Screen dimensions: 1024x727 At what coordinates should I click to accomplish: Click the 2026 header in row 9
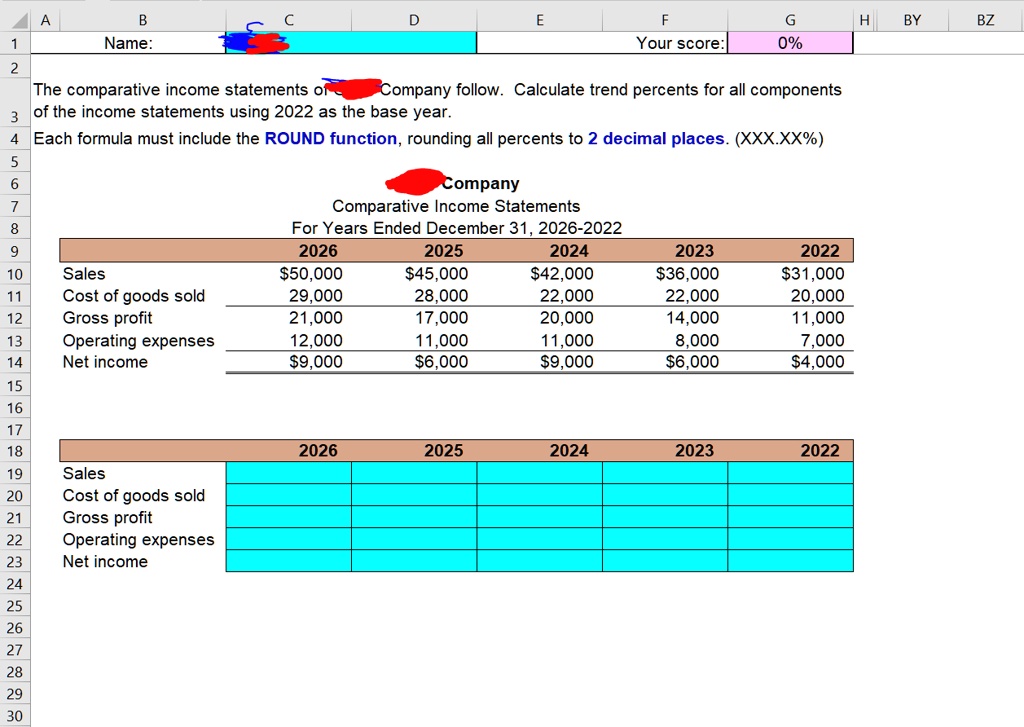pos(318,251)
